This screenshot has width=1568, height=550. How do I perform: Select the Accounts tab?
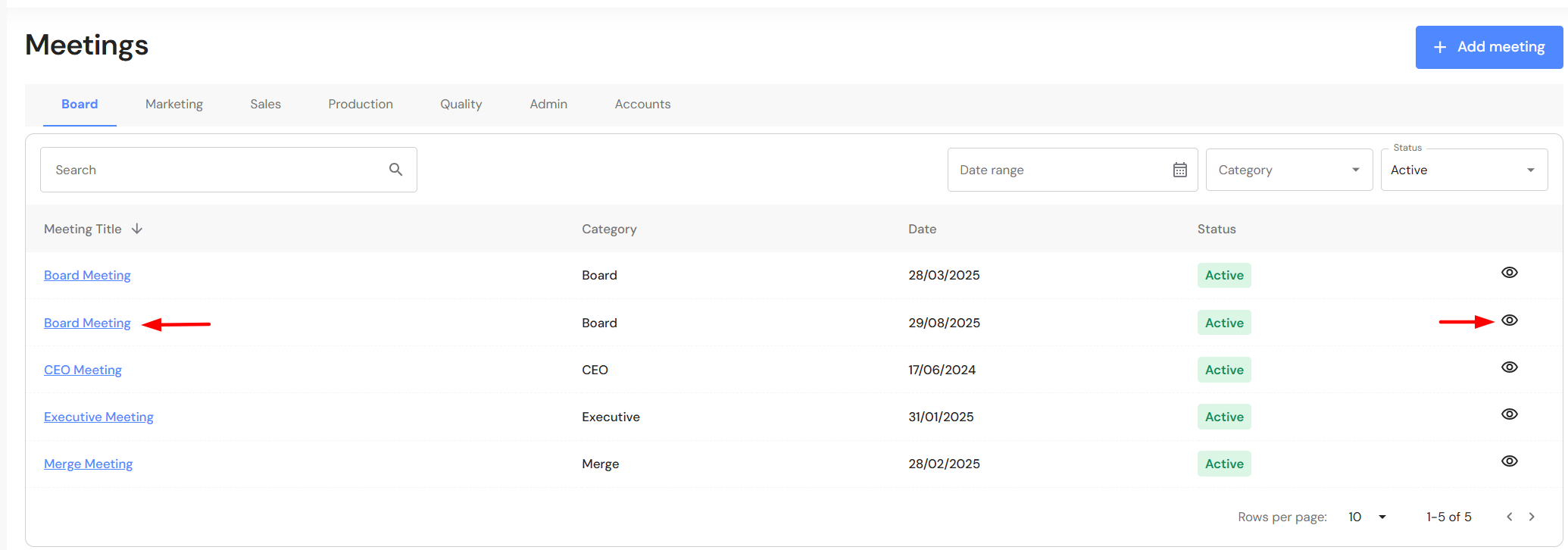pos(642,105)
